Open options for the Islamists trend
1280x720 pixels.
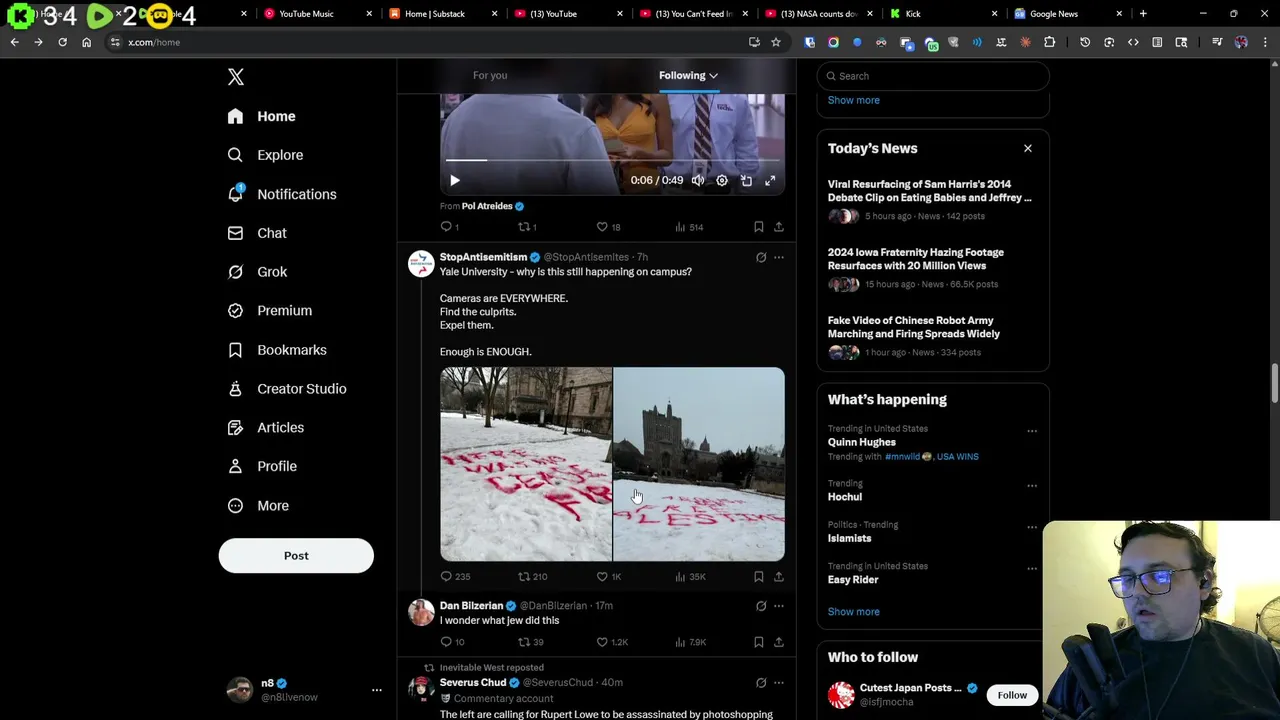(1032, 528)
